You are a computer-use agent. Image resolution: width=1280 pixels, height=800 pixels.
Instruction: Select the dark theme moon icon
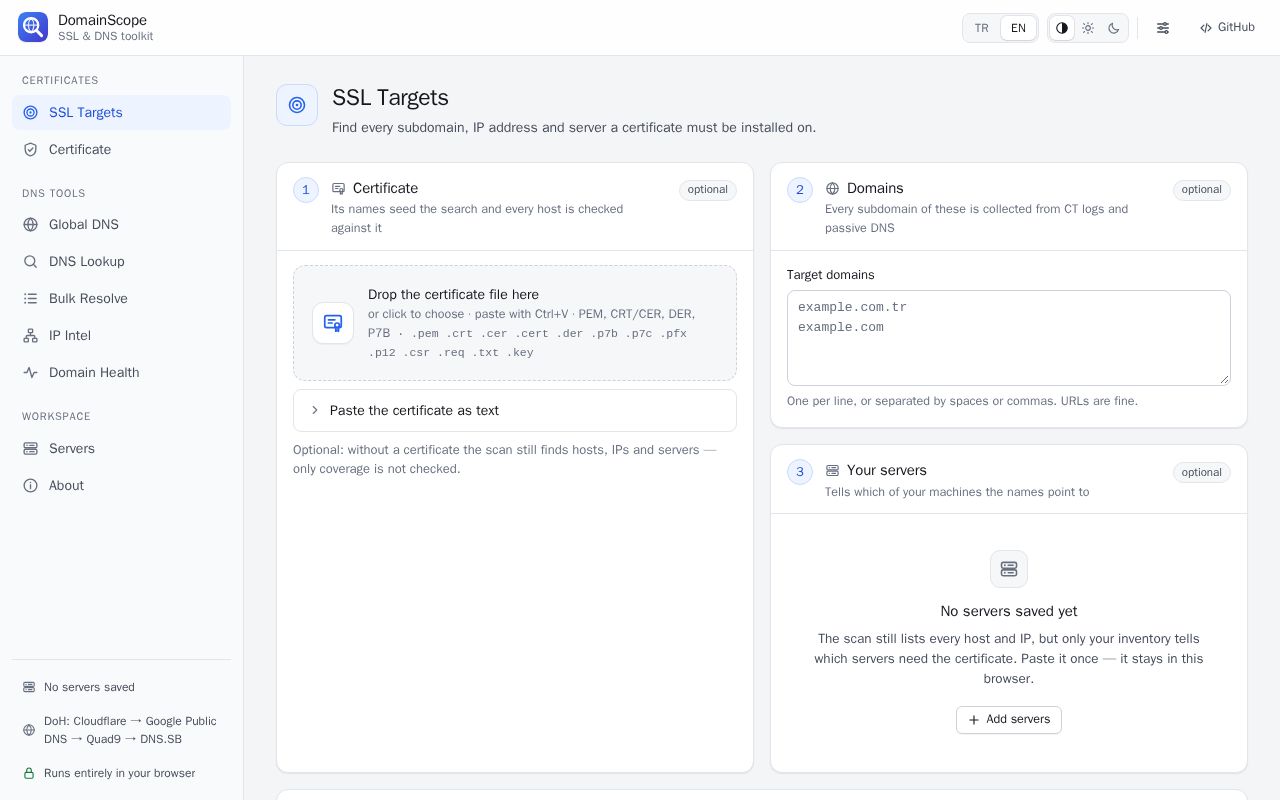1114,28
